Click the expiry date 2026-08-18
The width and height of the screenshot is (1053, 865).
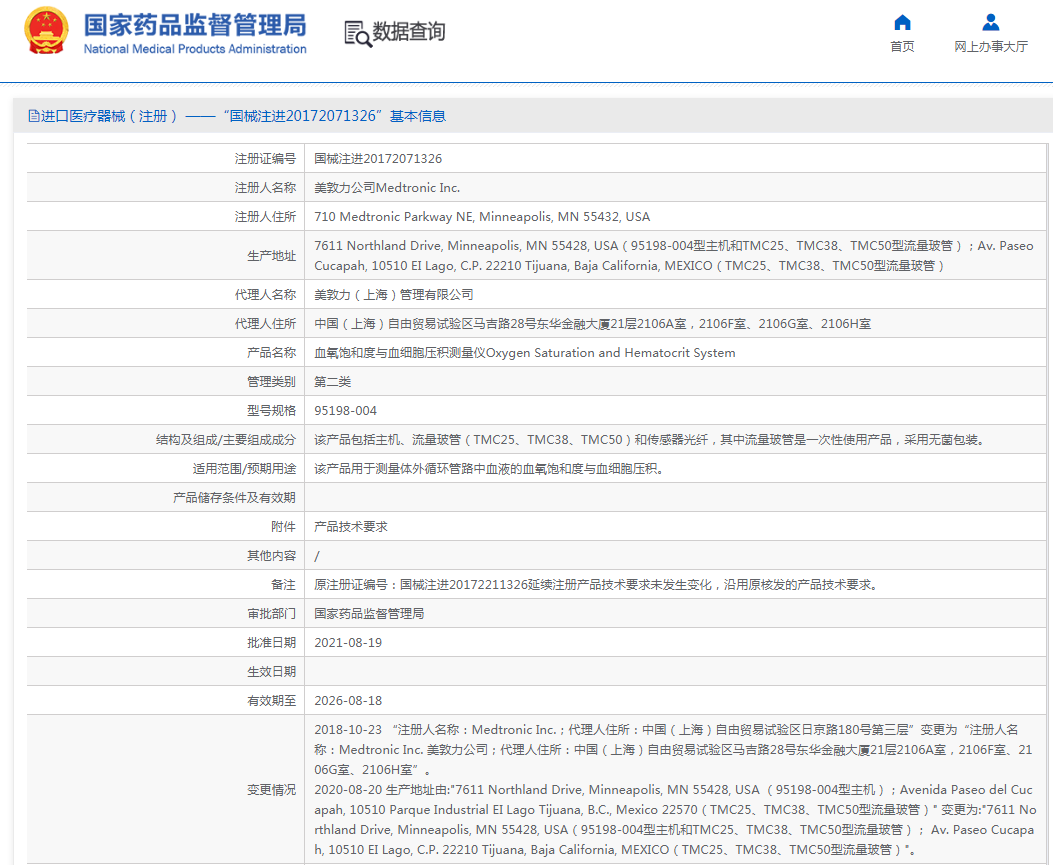[x=348, y=701]
